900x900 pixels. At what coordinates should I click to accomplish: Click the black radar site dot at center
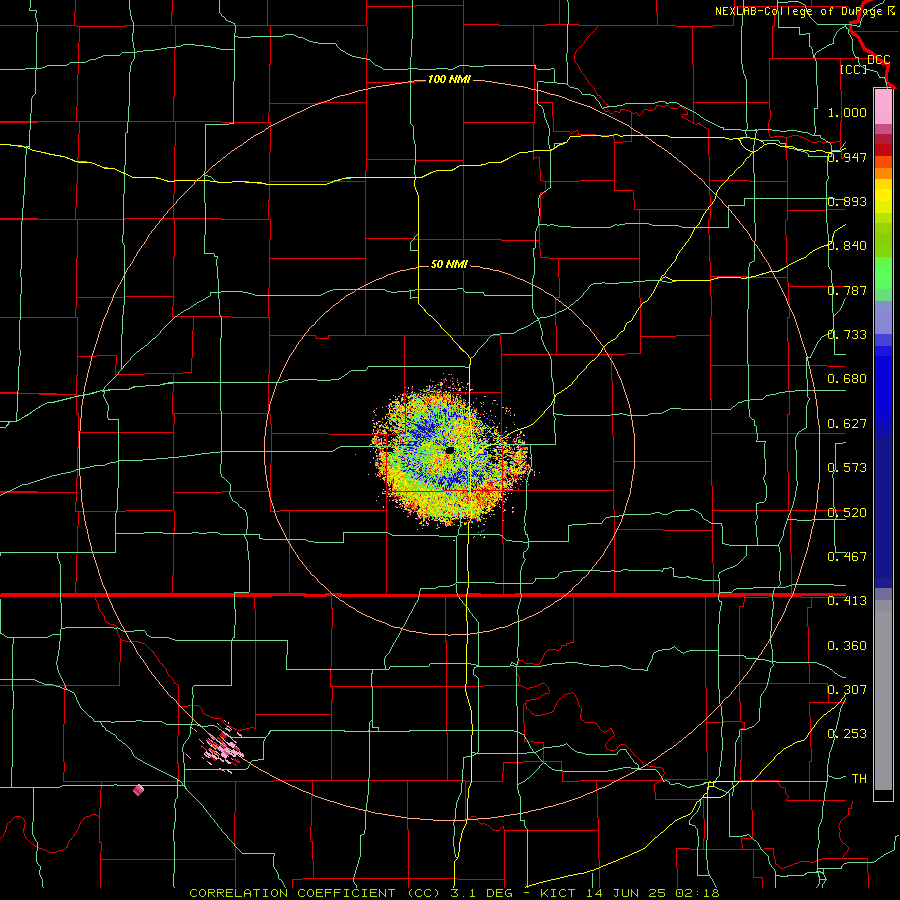(449, 451)
